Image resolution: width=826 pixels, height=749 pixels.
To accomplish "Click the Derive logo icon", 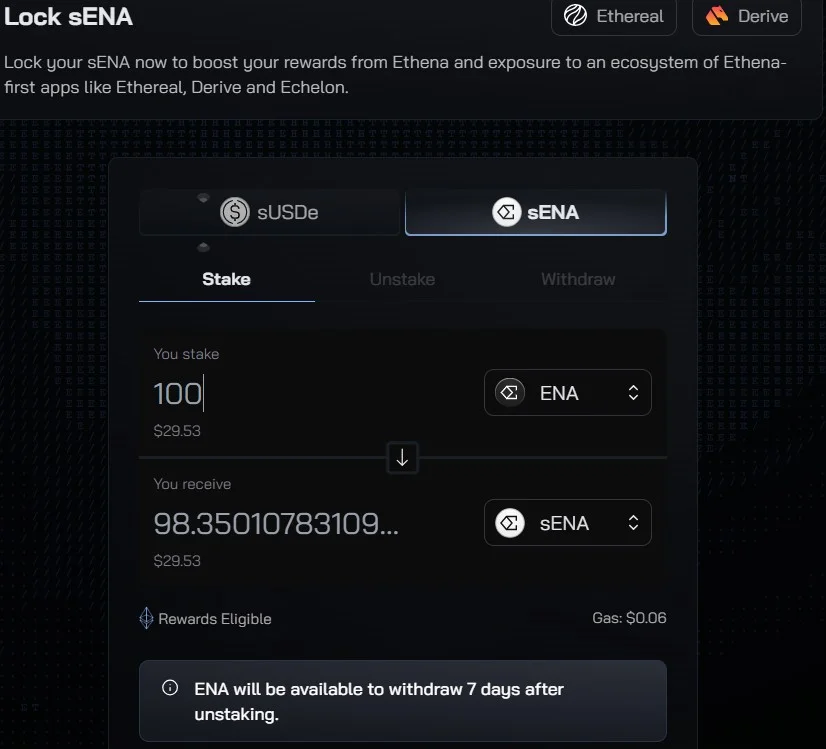I will pyautogui.click(x=717, y=16).
